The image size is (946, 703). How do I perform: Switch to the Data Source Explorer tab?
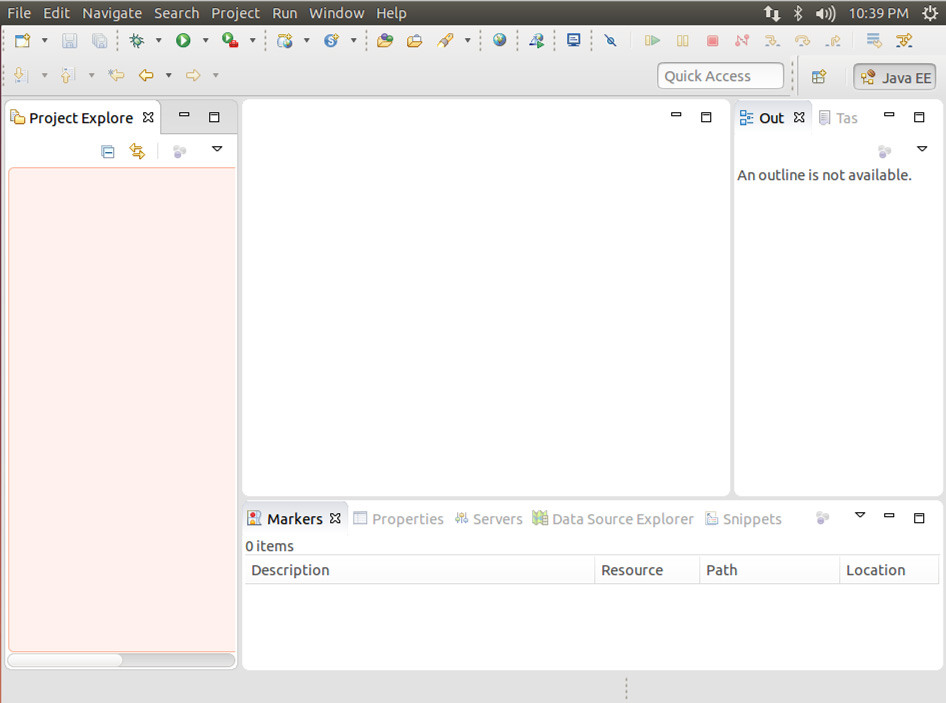[613, 519]
